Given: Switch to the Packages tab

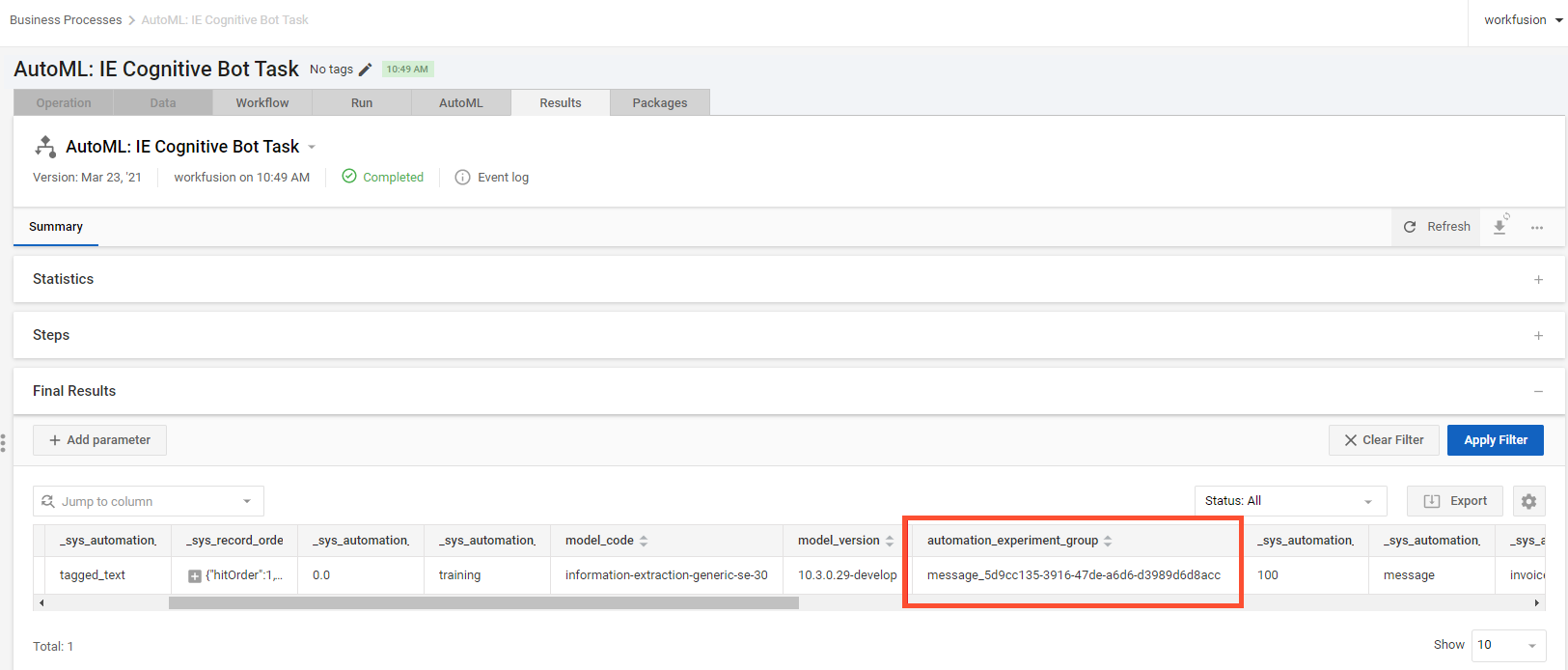Looking at the screenshot, I should [660, 102].
